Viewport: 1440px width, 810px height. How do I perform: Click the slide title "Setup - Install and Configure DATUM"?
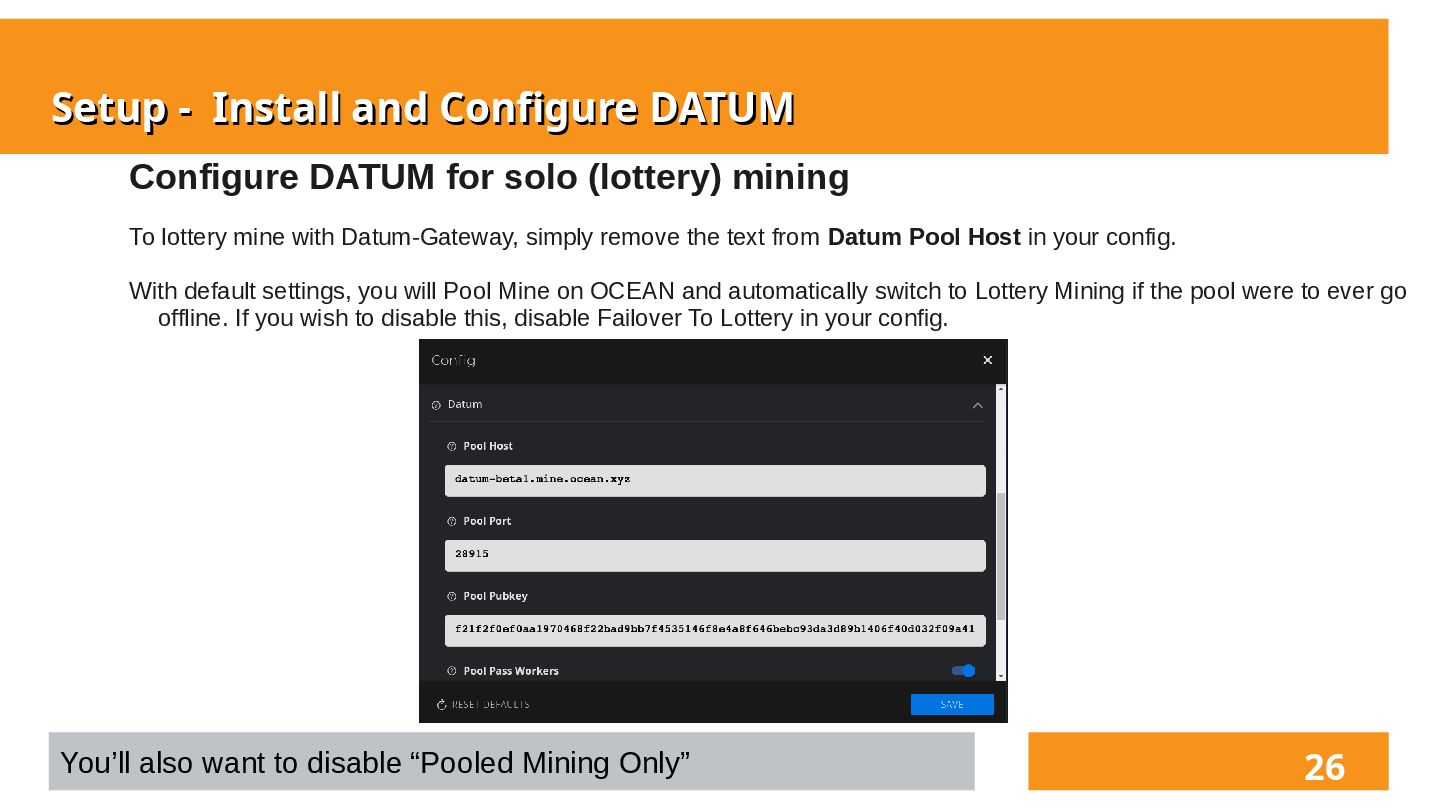422,108
